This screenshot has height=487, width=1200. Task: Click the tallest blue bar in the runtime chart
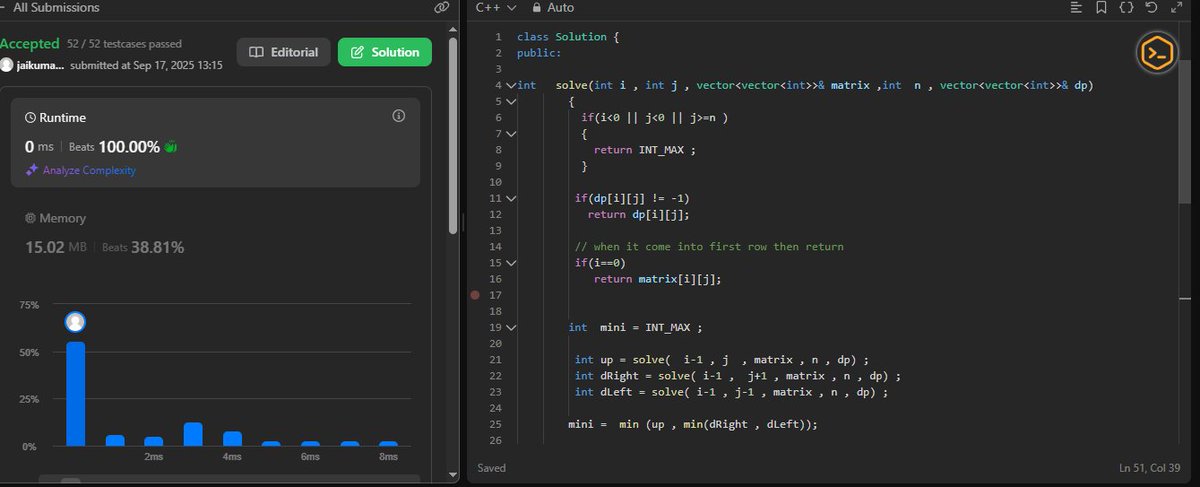point(75,394)
